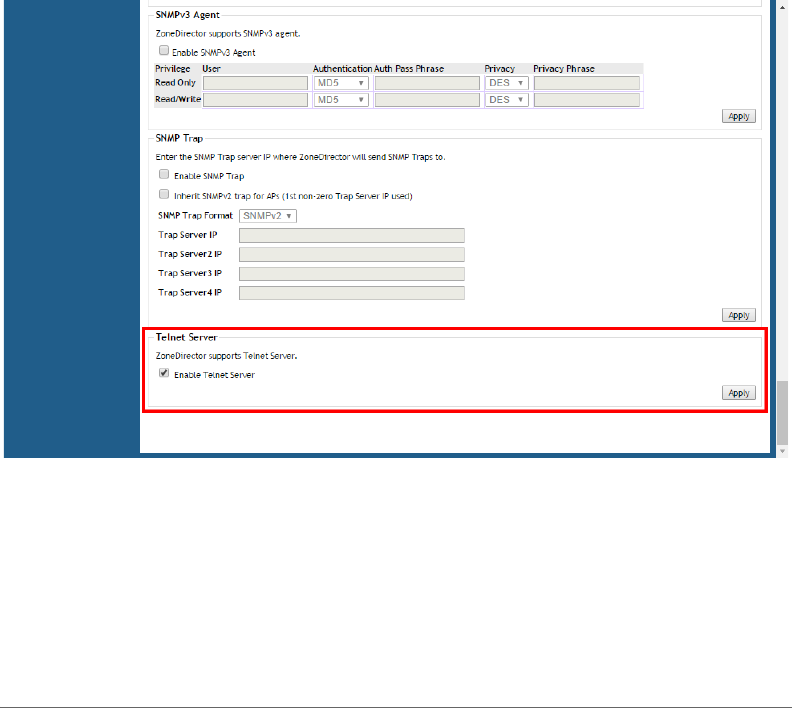Focus the Read Only User field
This screenshot has height=708, width=792.
pos(256,83)
